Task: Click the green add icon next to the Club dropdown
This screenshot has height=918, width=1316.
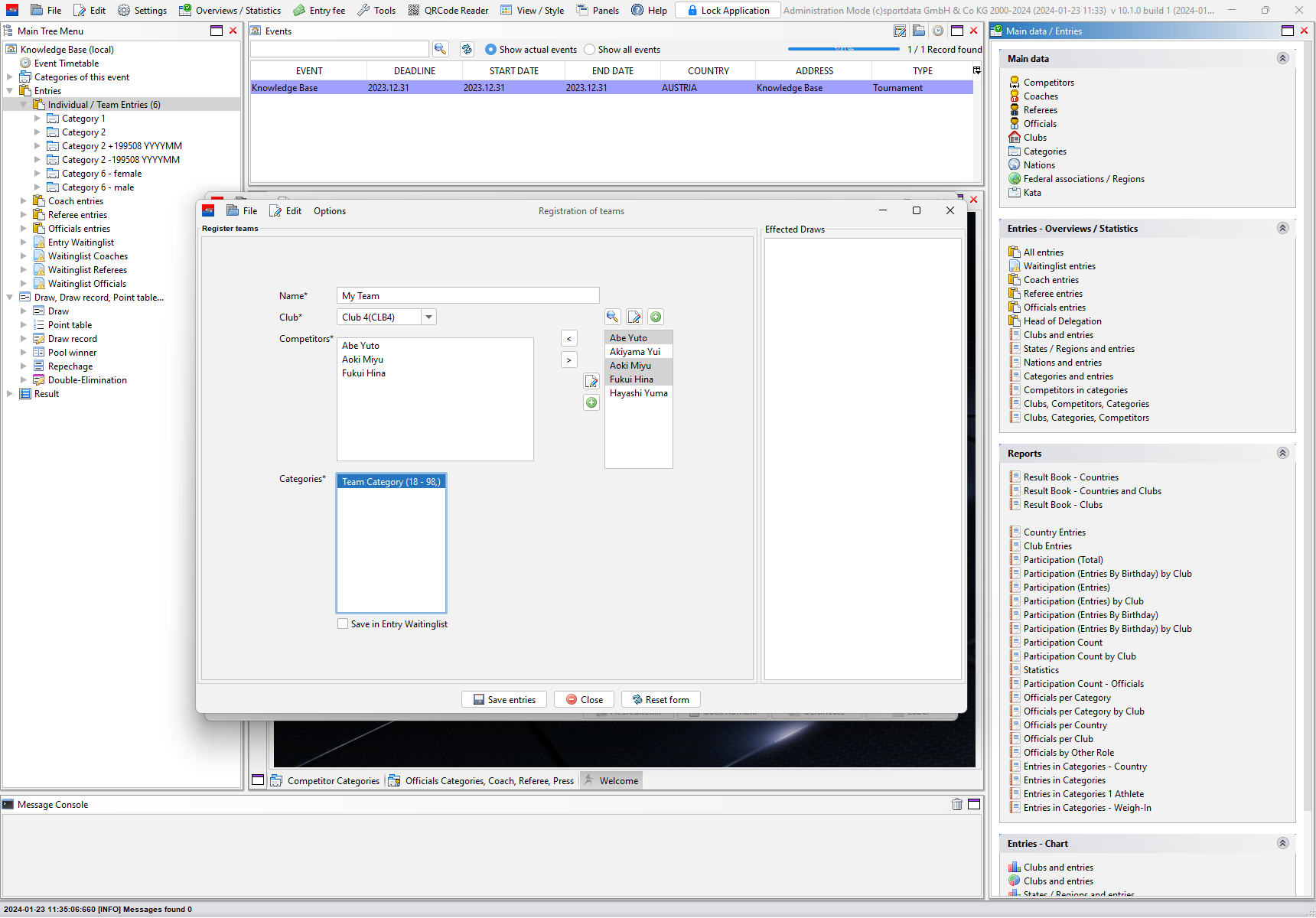Action: pyautogui.click(x=656, y=317)
